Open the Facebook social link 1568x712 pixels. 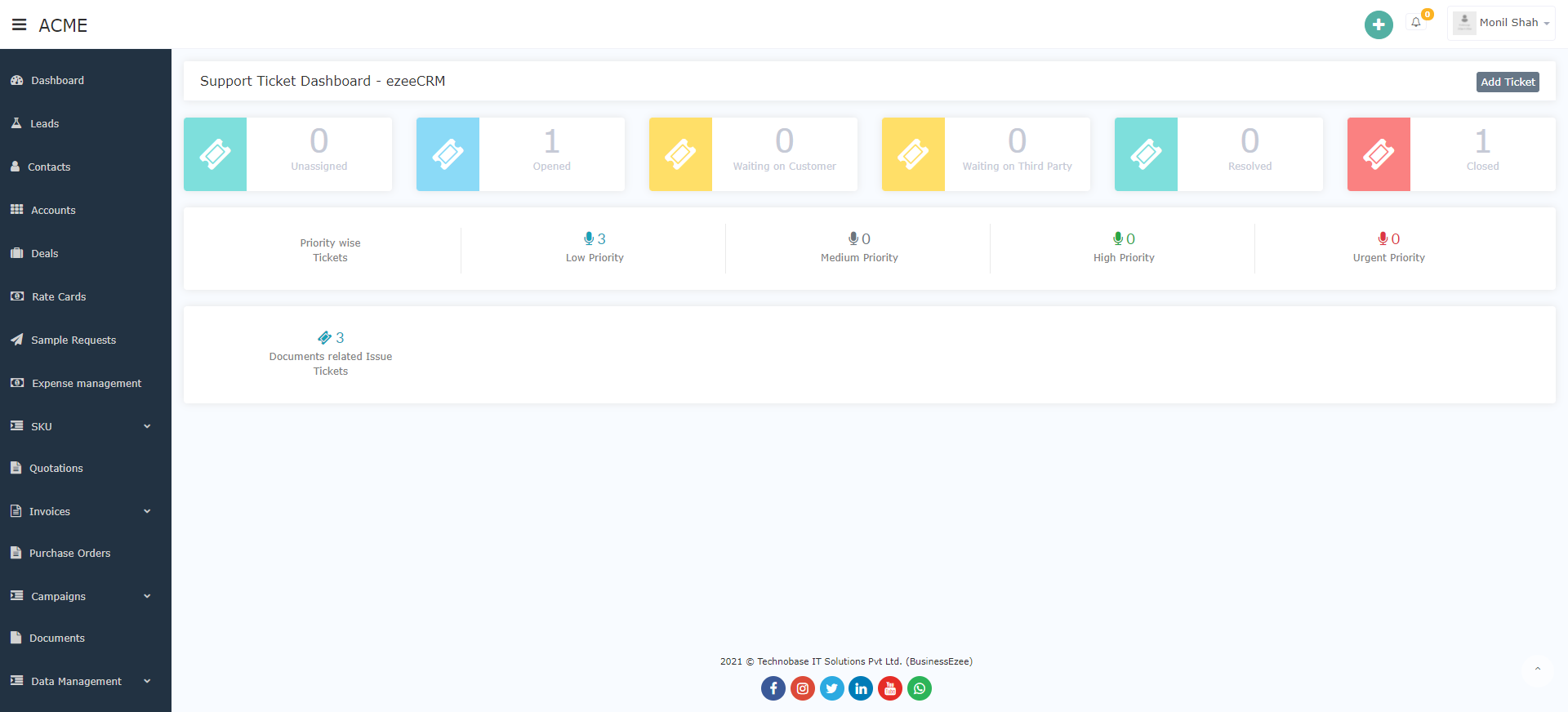(x=773, y=688)
